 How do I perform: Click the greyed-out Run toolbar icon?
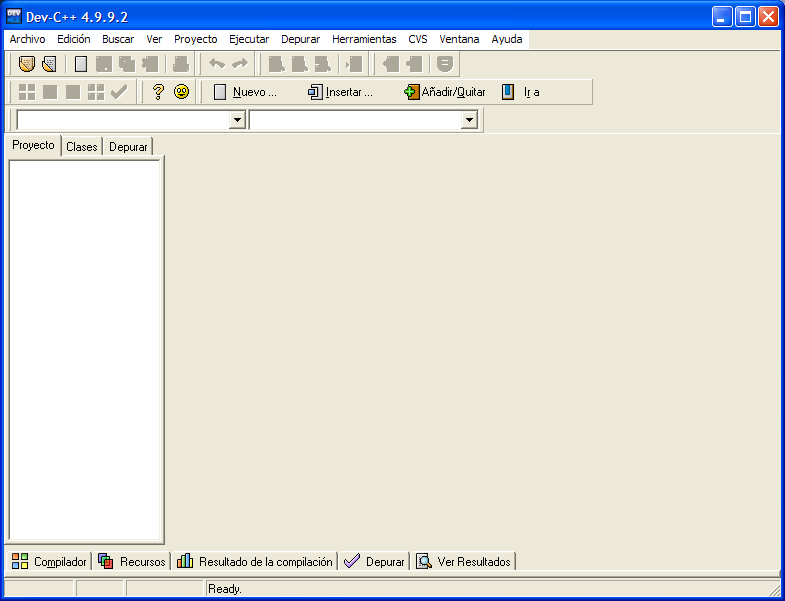coord(50,92)
